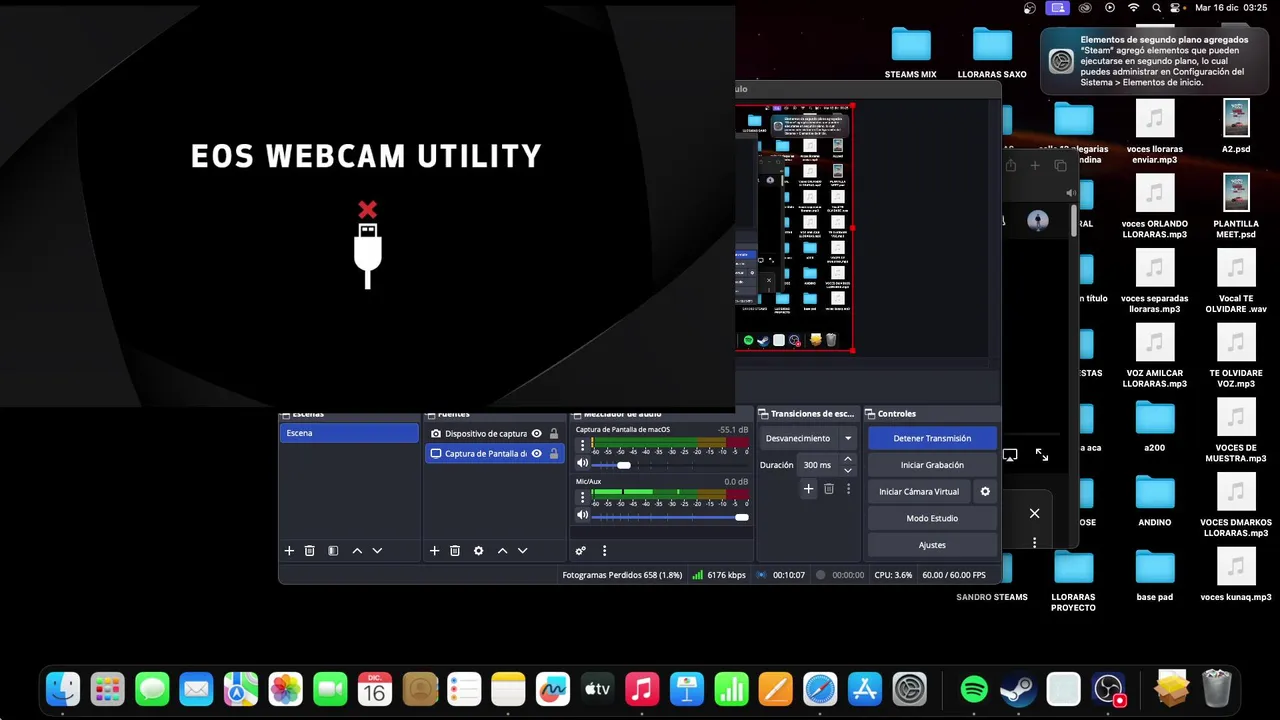Remove transition with trash icon
The image size is (1280, 720).
tap(829, 489)
